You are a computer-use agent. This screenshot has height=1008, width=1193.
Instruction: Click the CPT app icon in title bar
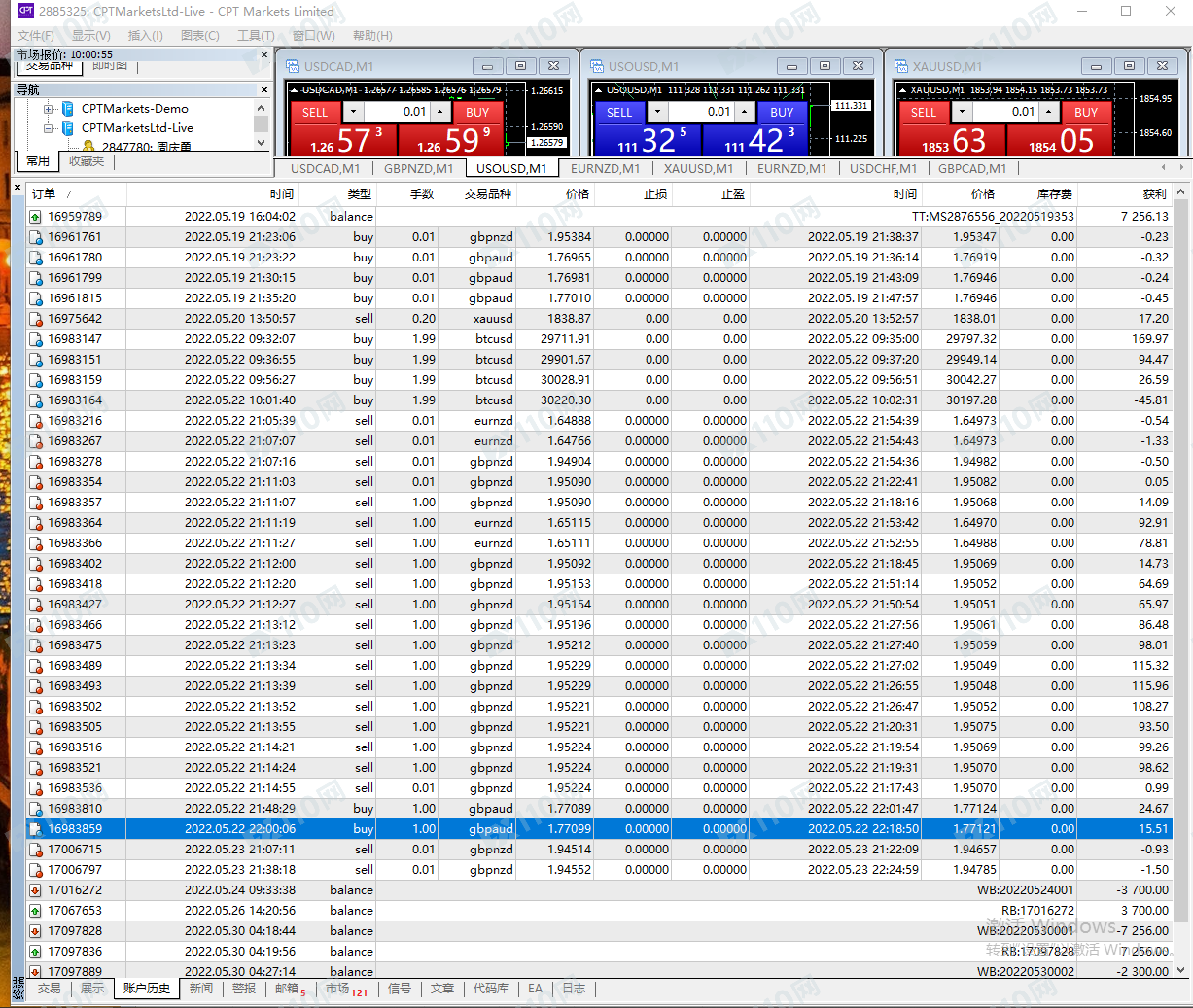coord(25,12)
